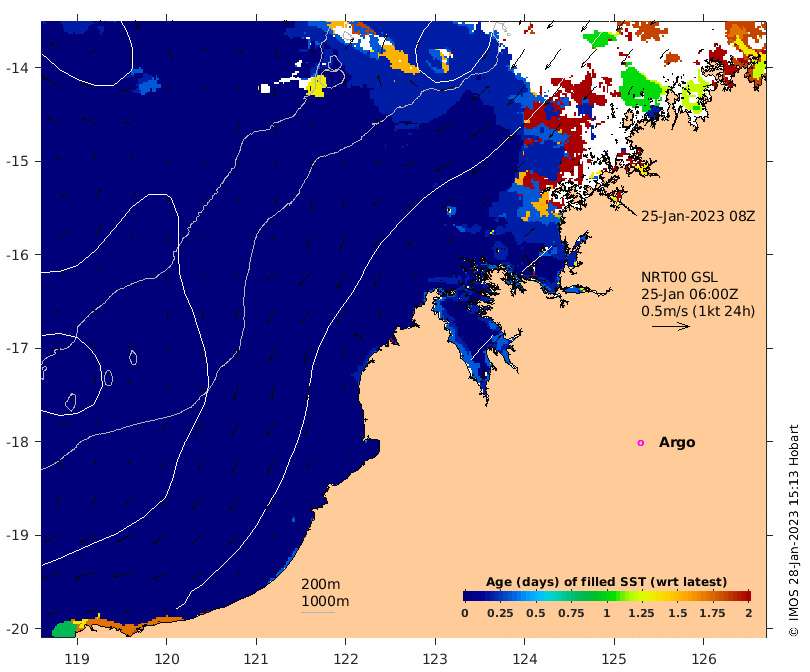Click the velocity scale reference arrow
The width and height of the screenshot is (810, 672).
pyautogui.click(x=671, y=326)
